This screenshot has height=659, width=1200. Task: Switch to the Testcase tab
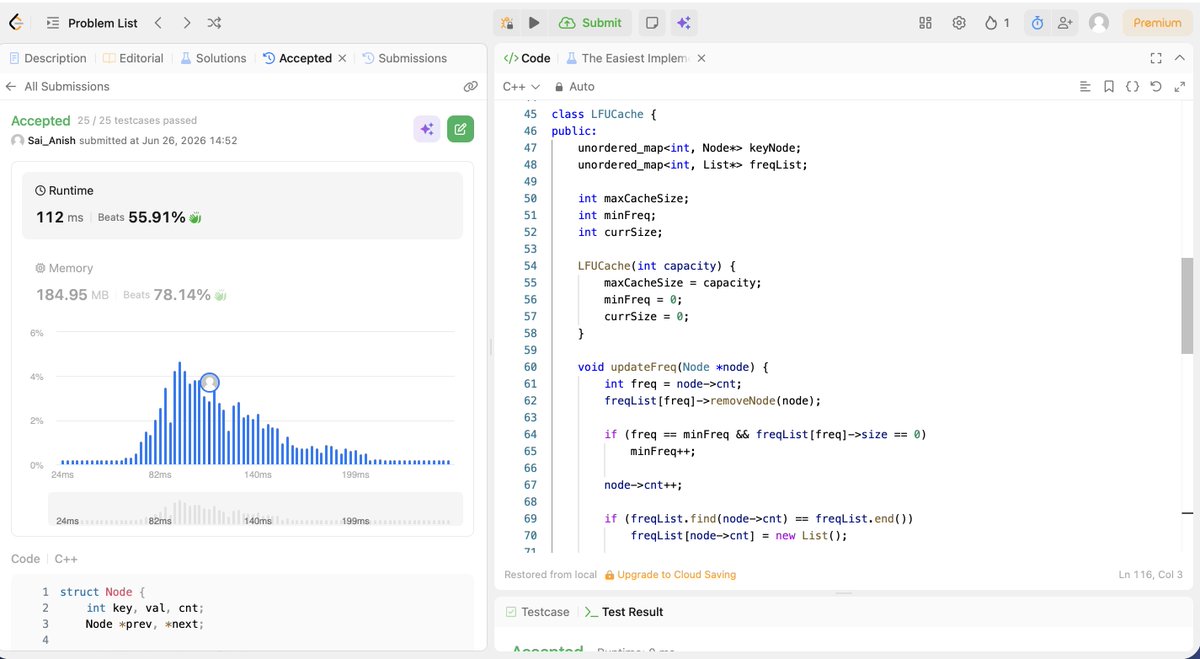click(537, 612)
